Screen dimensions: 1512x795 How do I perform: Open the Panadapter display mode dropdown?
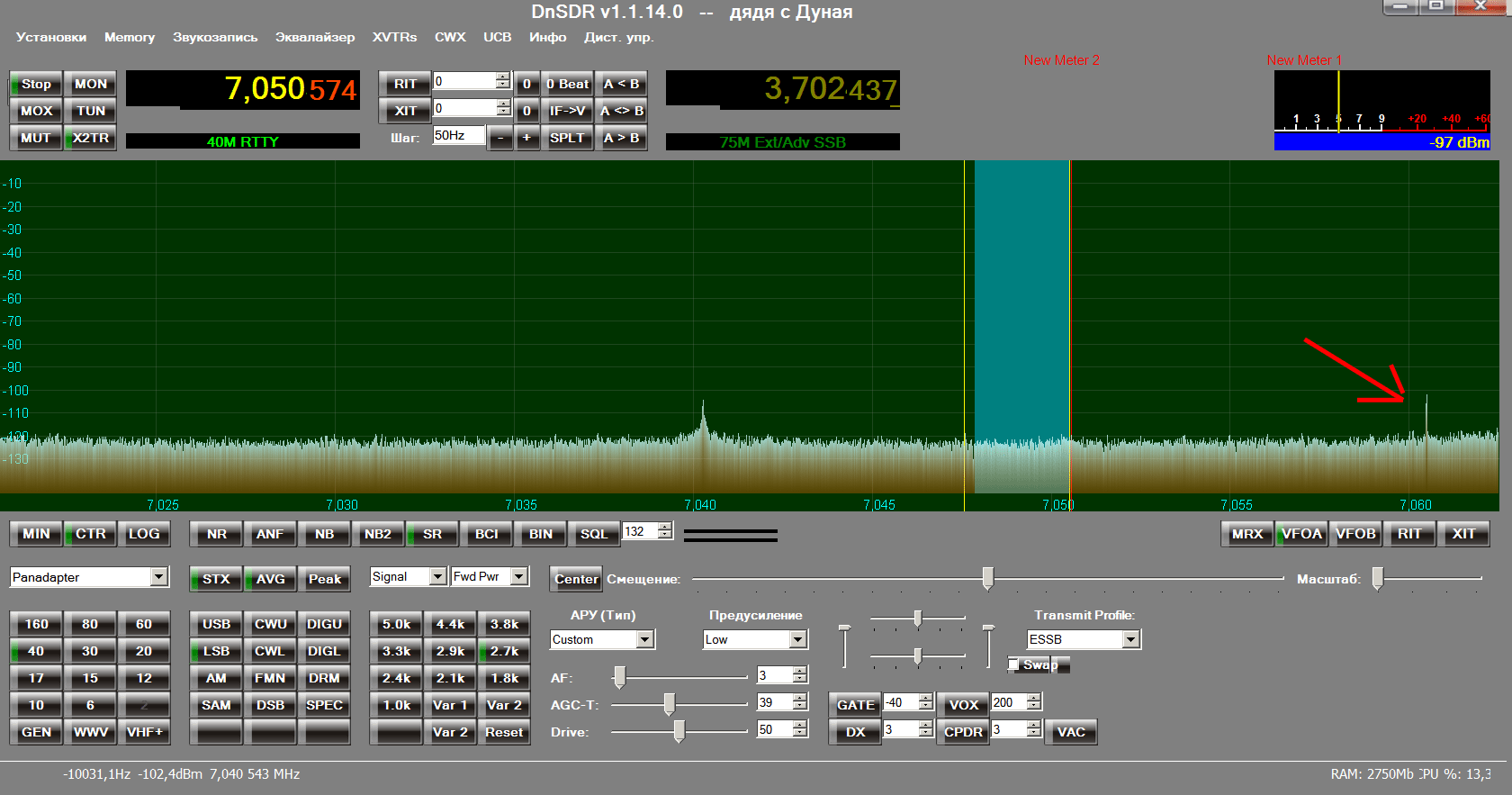click(x=159, y=577)
